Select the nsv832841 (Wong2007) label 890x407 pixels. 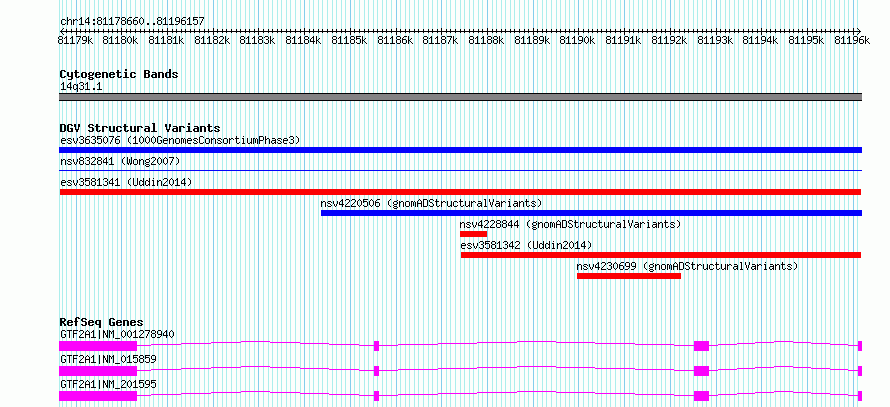120,162
